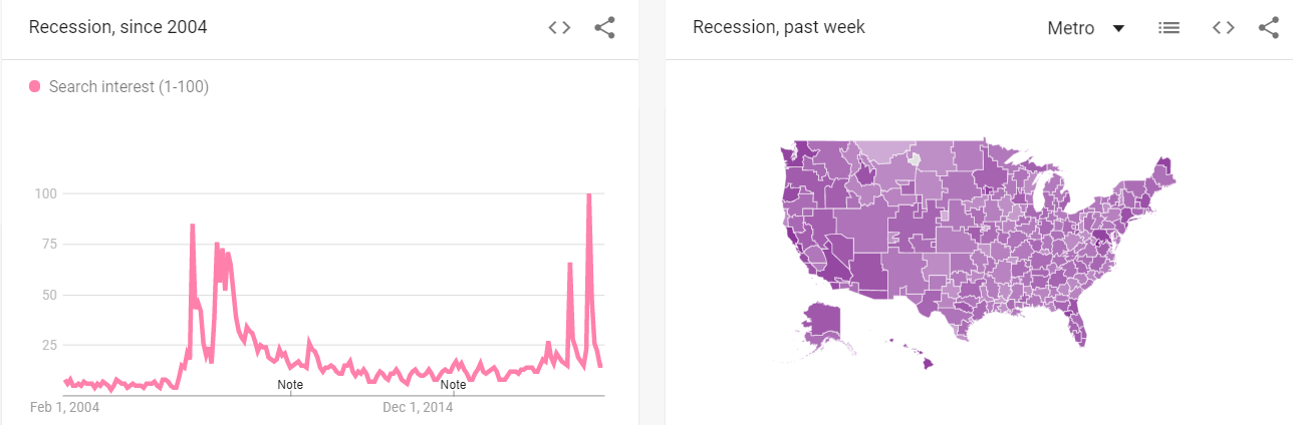Viewport: 1293px width, 425px height.
Task: Open embed code for the past week map
Action: click(x=1223, y=28)
